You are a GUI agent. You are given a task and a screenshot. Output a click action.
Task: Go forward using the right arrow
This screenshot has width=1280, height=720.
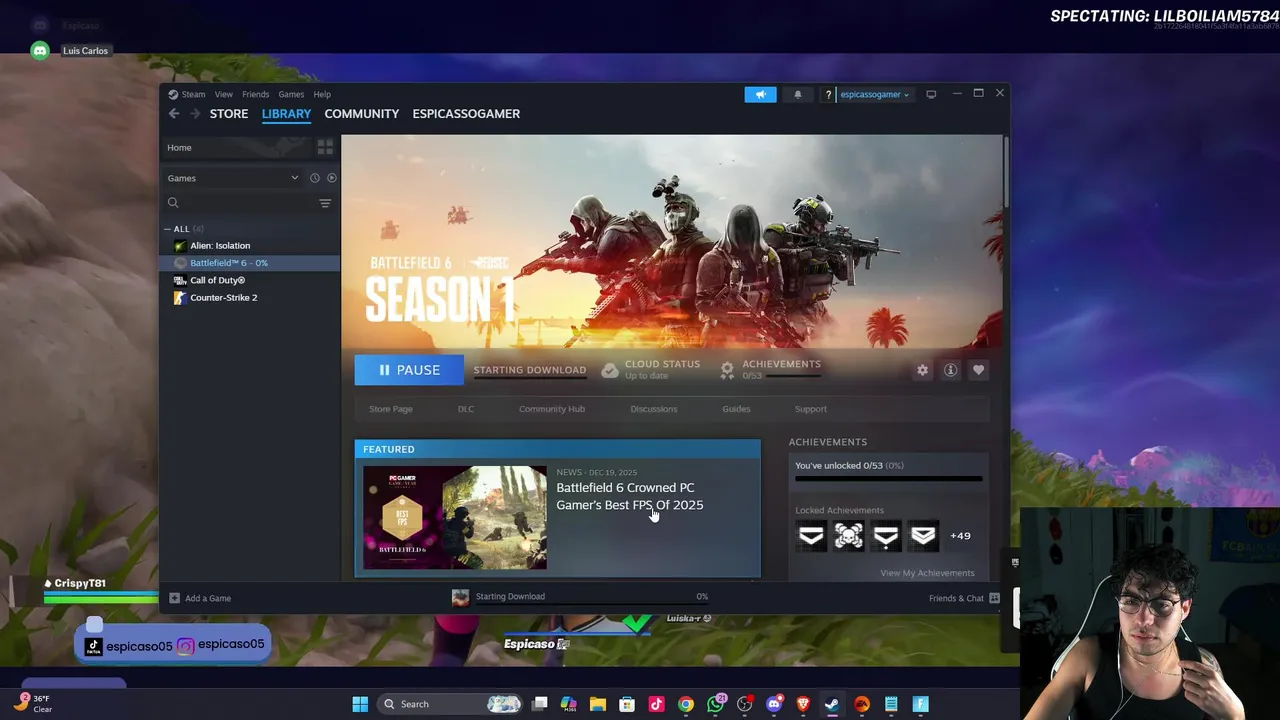click(194, 114)
